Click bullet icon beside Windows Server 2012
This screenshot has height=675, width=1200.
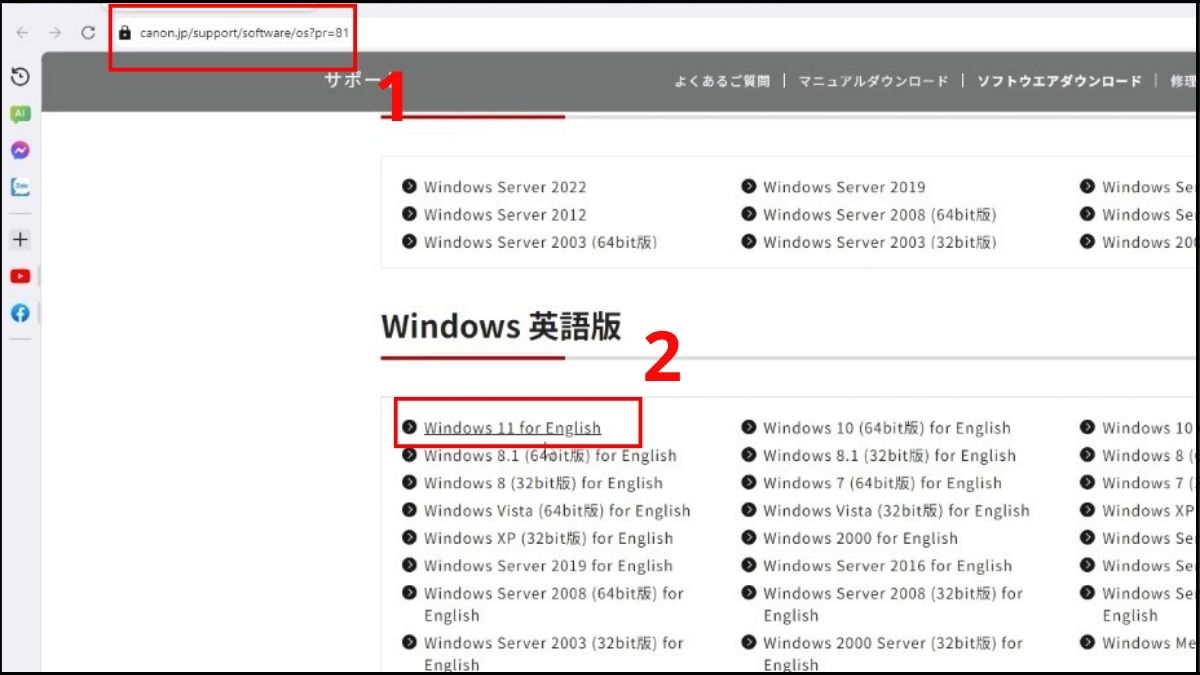(409, 214)
